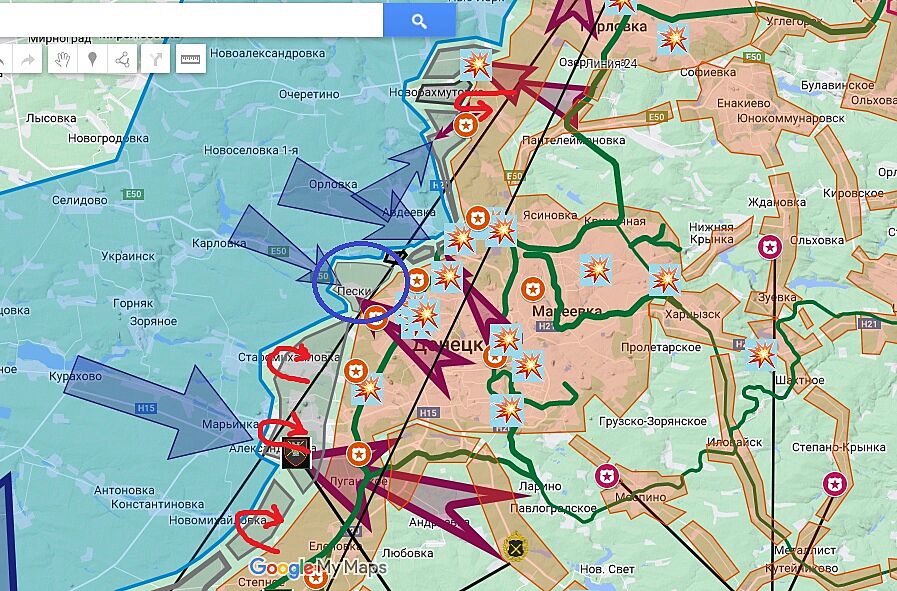Click the yellow crossed-cannons marker near Павлоградское
Image resolution: width=897 pixels, height=591 pixels.
[x=515, y=547]
